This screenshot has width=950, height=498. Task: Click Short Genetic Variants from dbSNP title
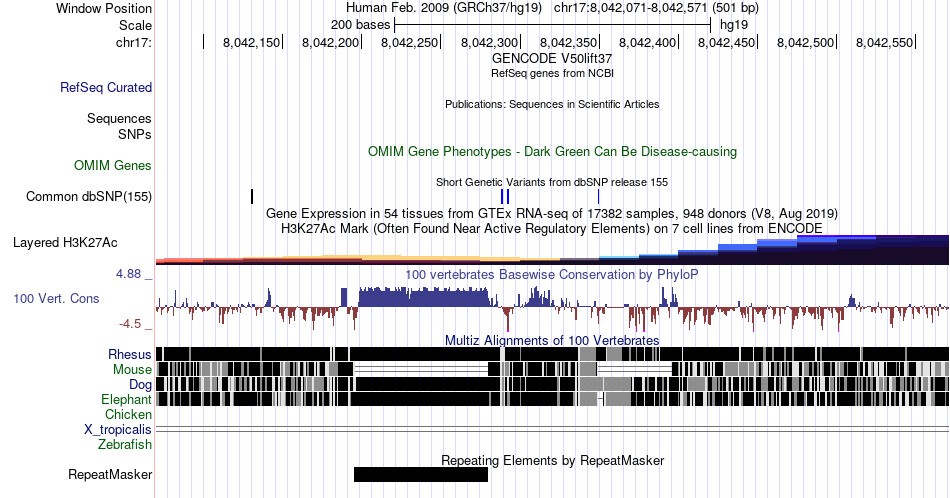click(x=552, y=182)
